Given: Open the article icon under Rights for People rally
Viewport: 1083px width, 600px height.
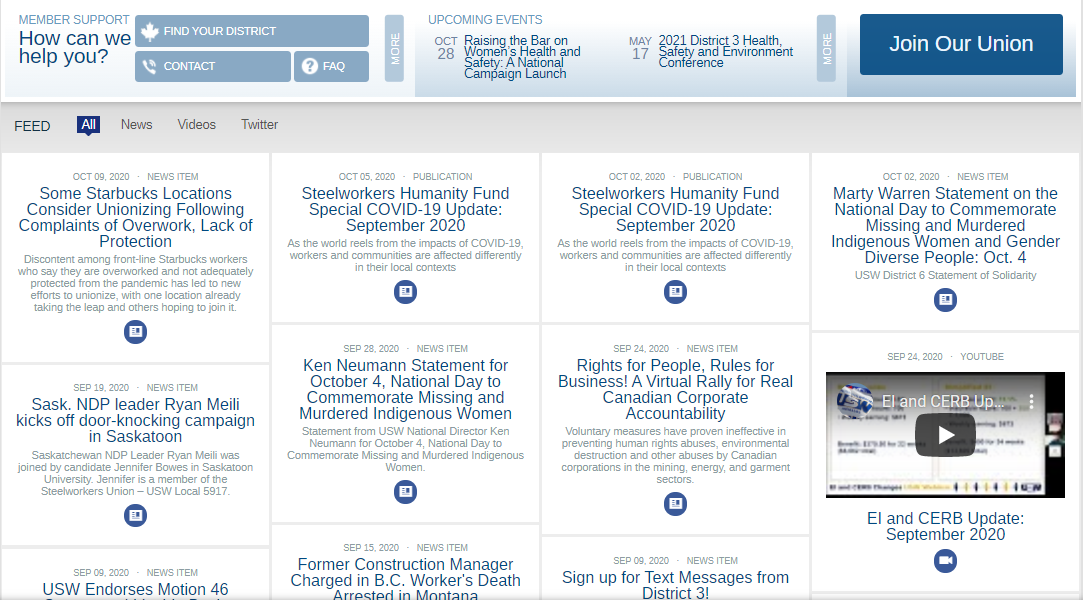Looking at the screenshot, I should pos(675,503).
